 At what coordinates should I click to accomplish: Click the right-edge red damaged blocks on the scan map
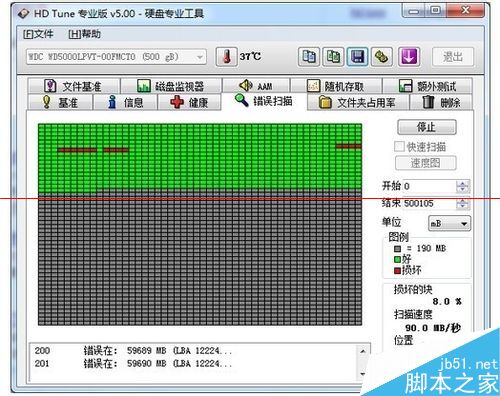click(349, 146)
